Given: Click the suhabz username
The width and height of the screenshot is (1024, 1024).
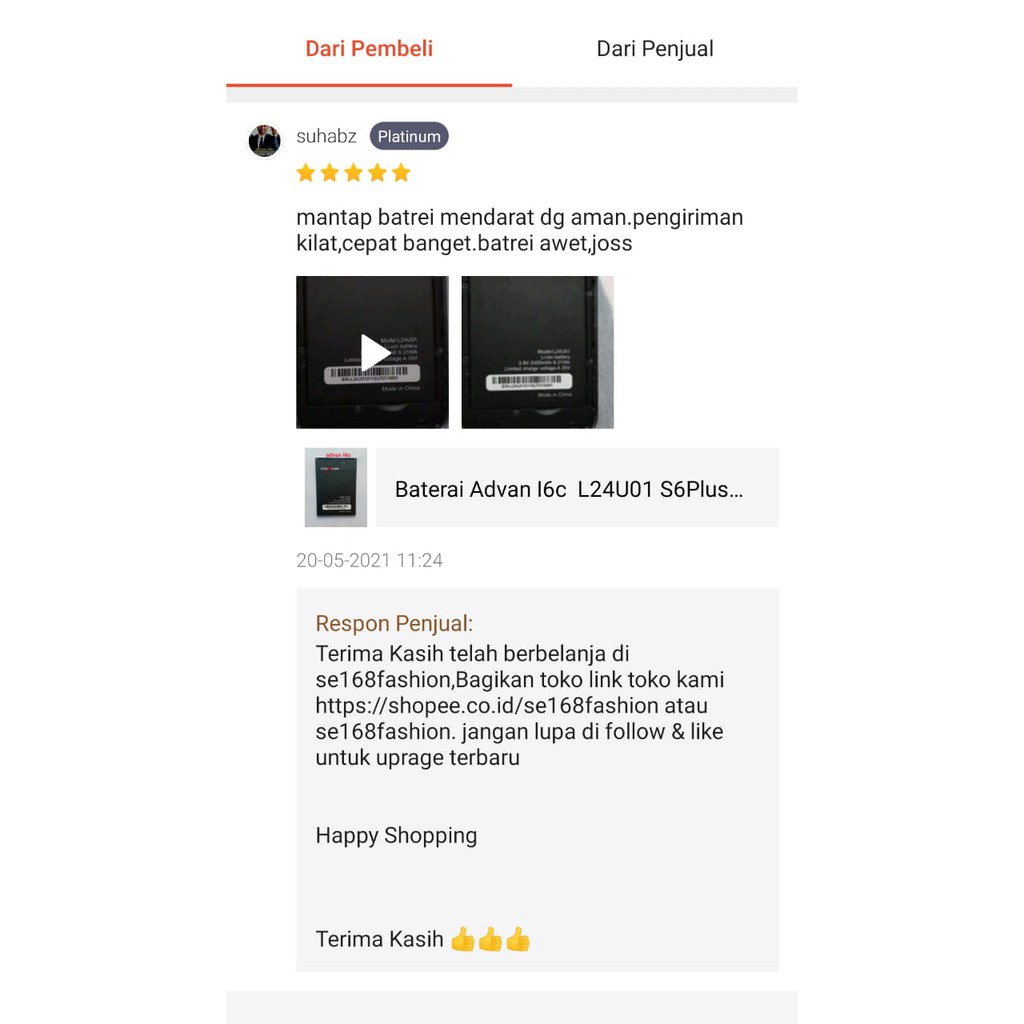Looking at the screenshot, I should tap(326, 136).
